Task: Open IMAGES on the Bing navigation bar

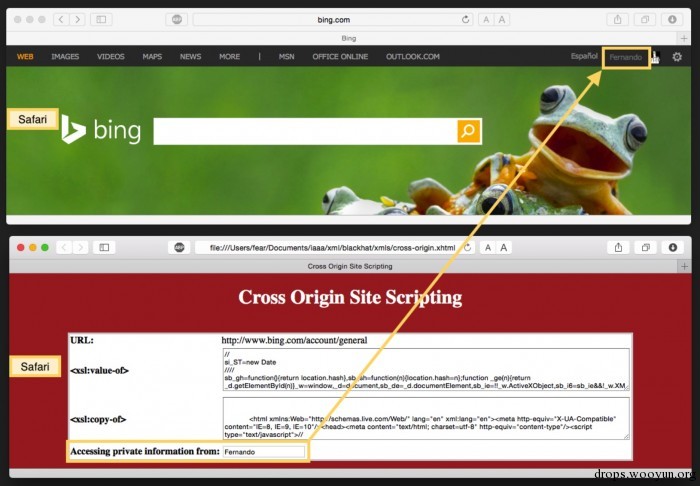Action: (x=65, y=57)
